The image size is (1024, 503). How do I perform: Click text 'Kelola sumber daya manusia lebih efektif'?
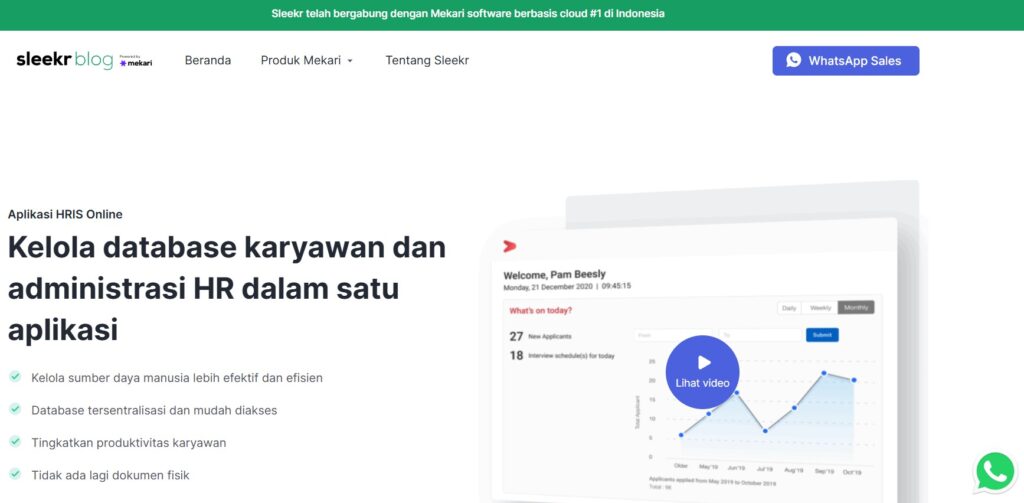[x=151, y=378]
